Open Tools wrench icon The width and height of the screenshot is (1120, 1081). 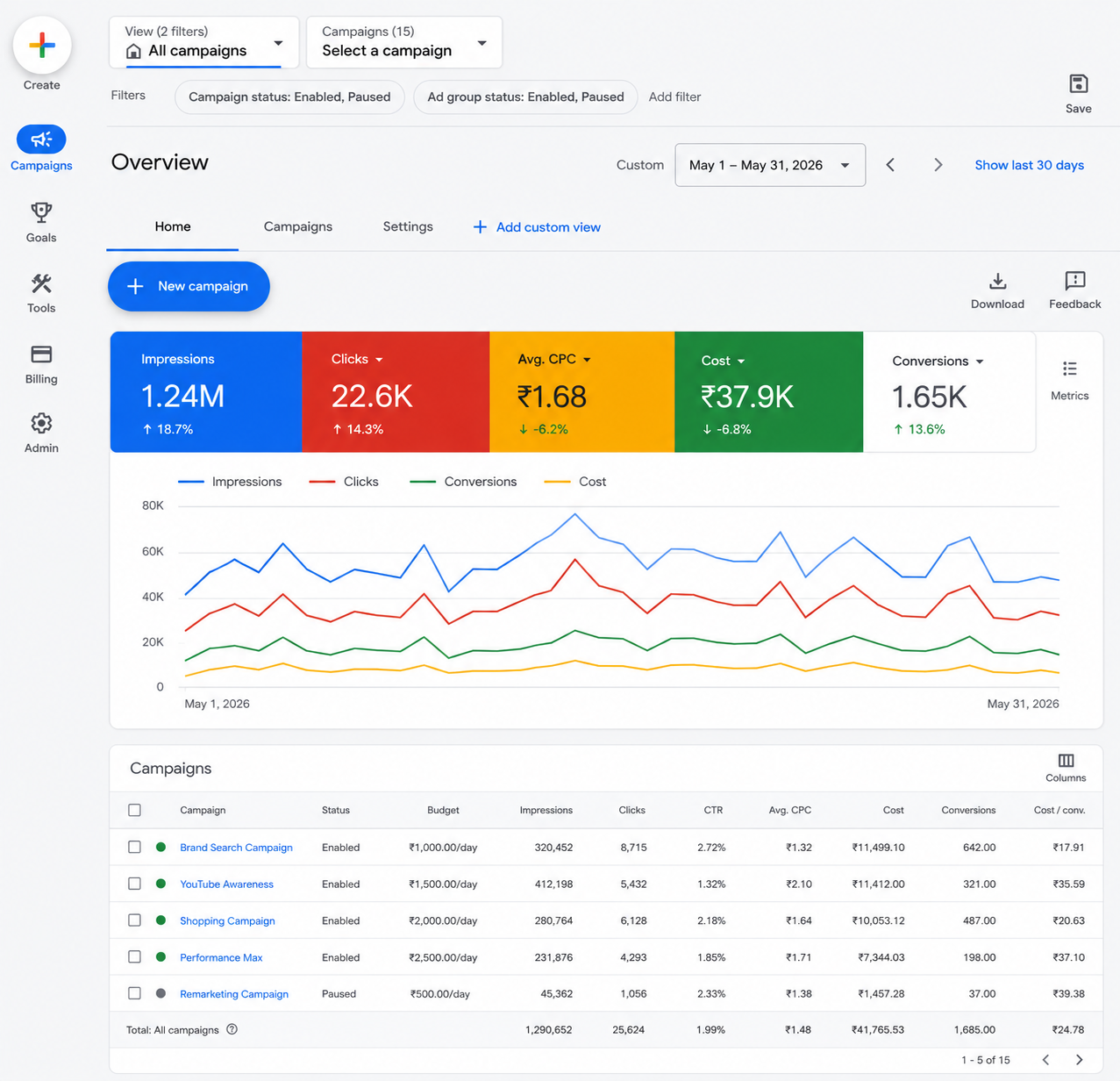click(x=41, y=283)
